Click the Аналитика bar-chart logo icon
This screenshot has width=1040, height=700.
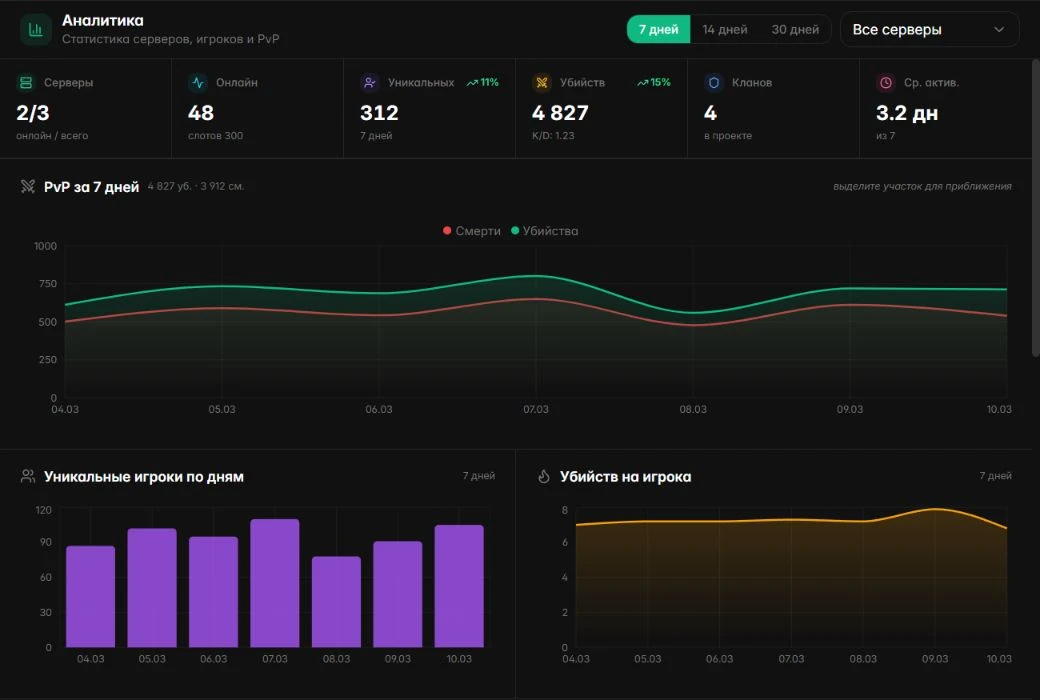pos(36,29)
